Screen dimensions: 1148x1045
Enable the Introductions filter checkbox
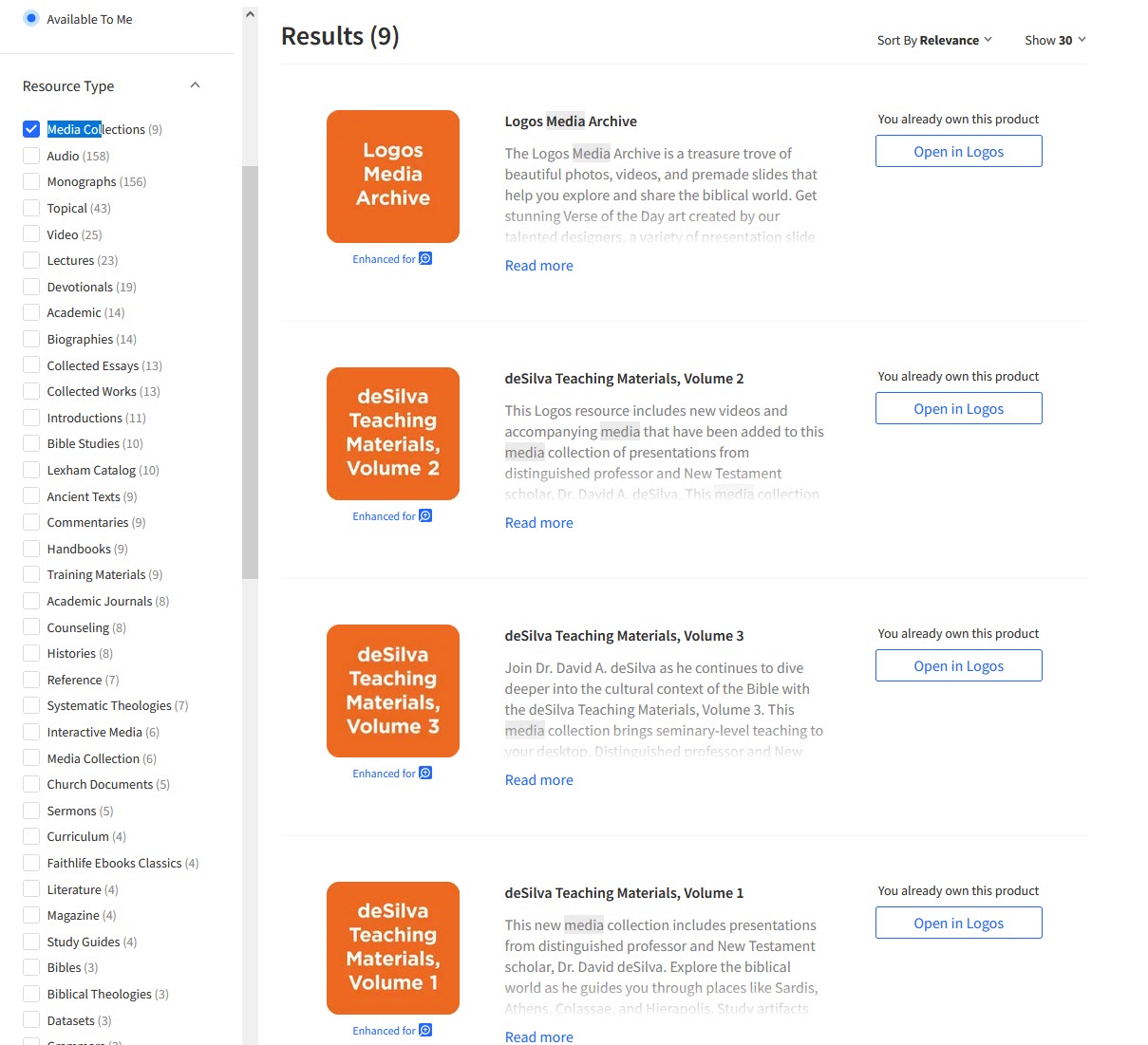(x=31, y=418)
